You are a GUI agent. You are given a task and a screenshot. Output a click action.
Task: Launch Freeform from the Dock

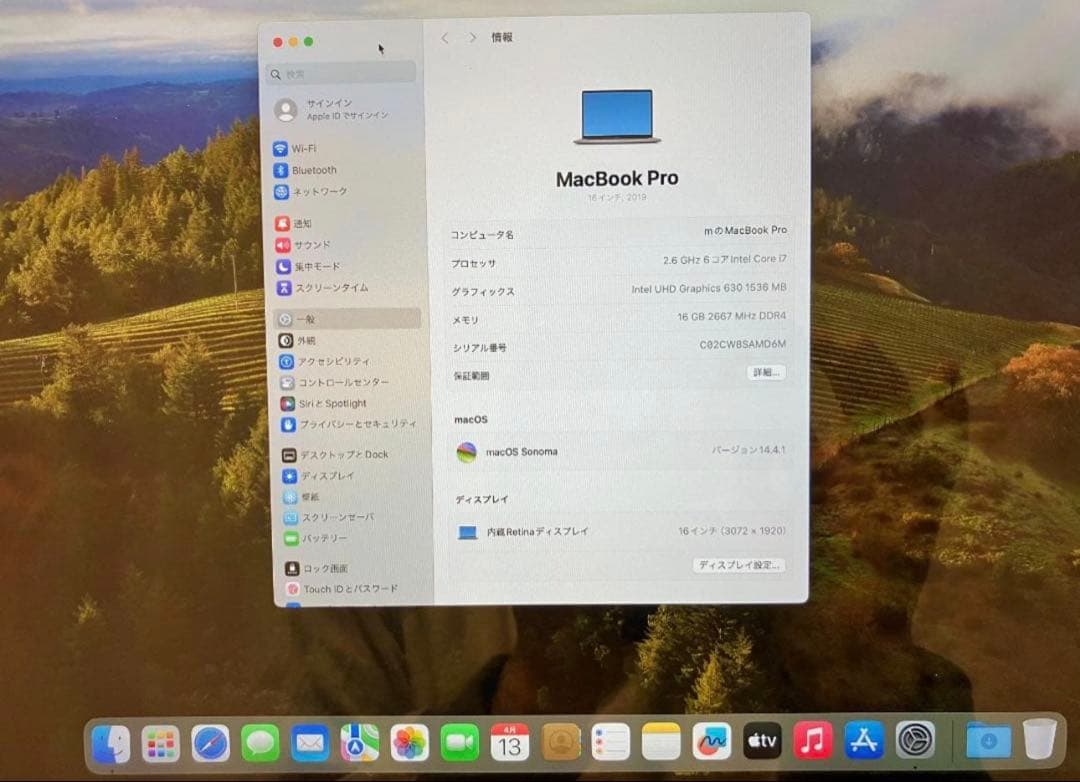(x=712, y=741)
